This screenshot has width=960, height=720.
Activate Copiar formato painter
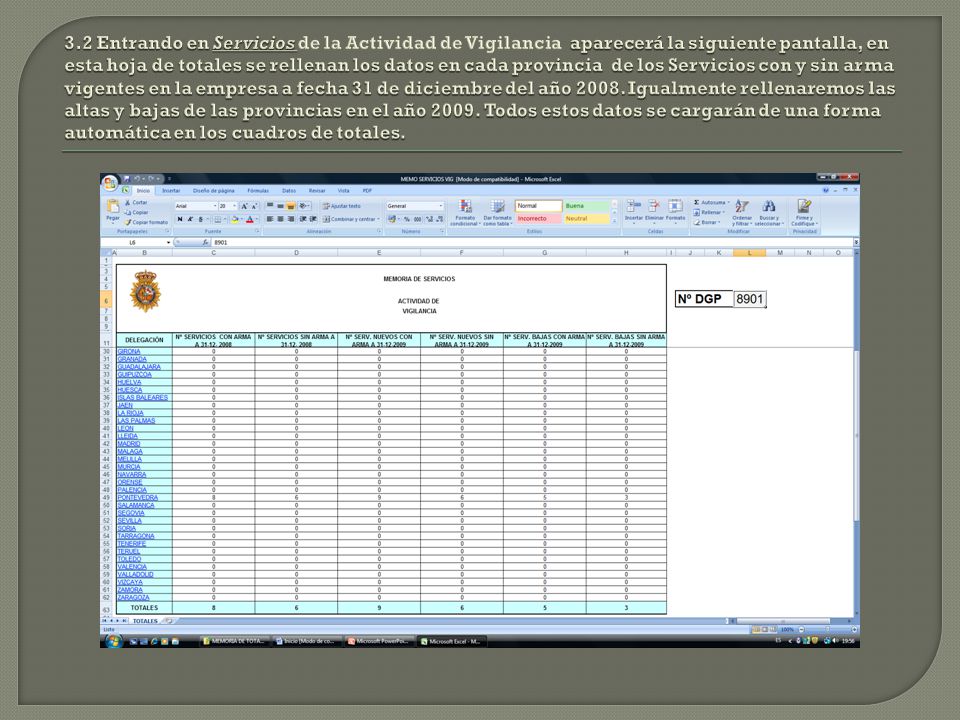tap(146, 222)
